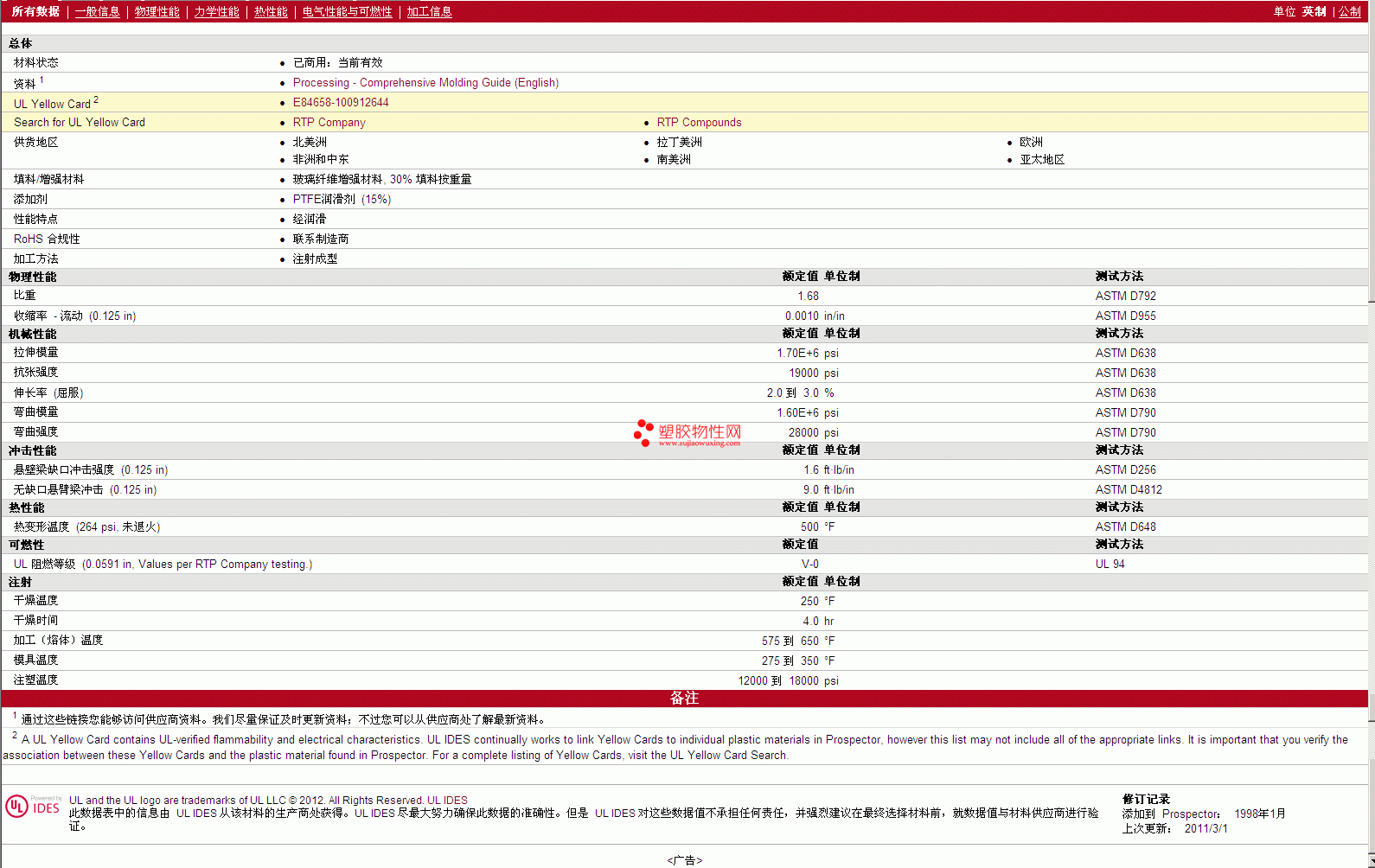Select the ASTM D256 test method cell
This screenshot has height=868, width=1375.
click(1126, 469)
